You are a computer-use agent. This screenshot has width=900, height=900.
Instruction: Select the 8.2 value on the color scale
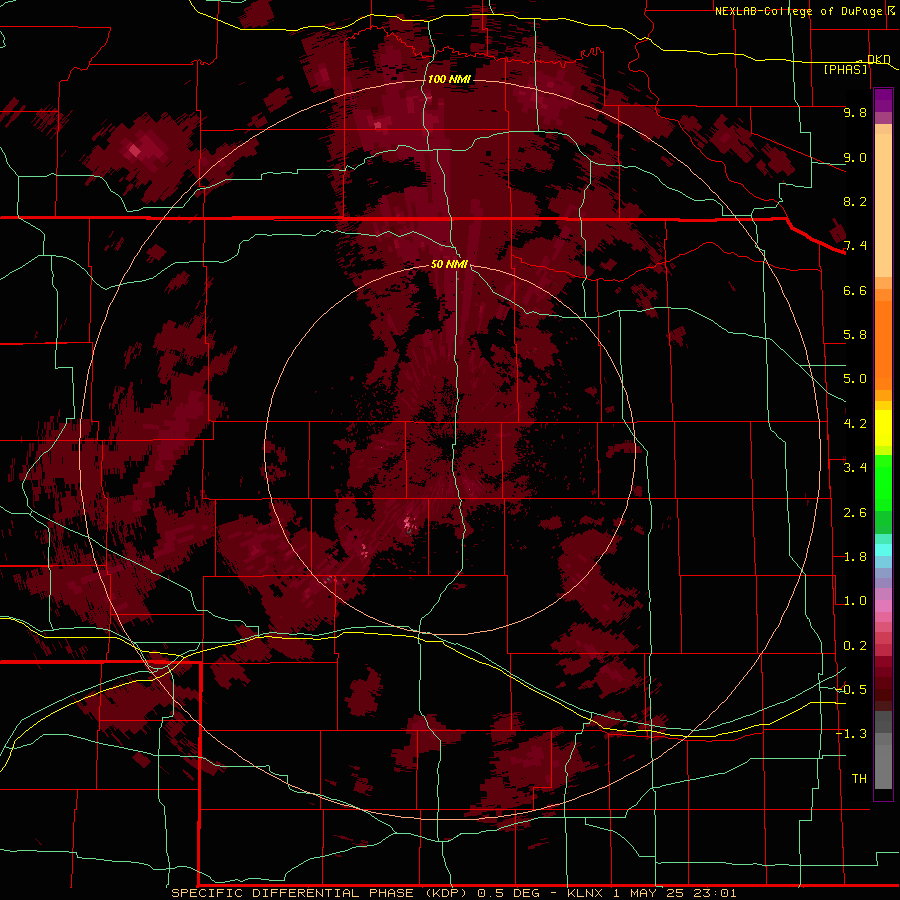point(855,201)
